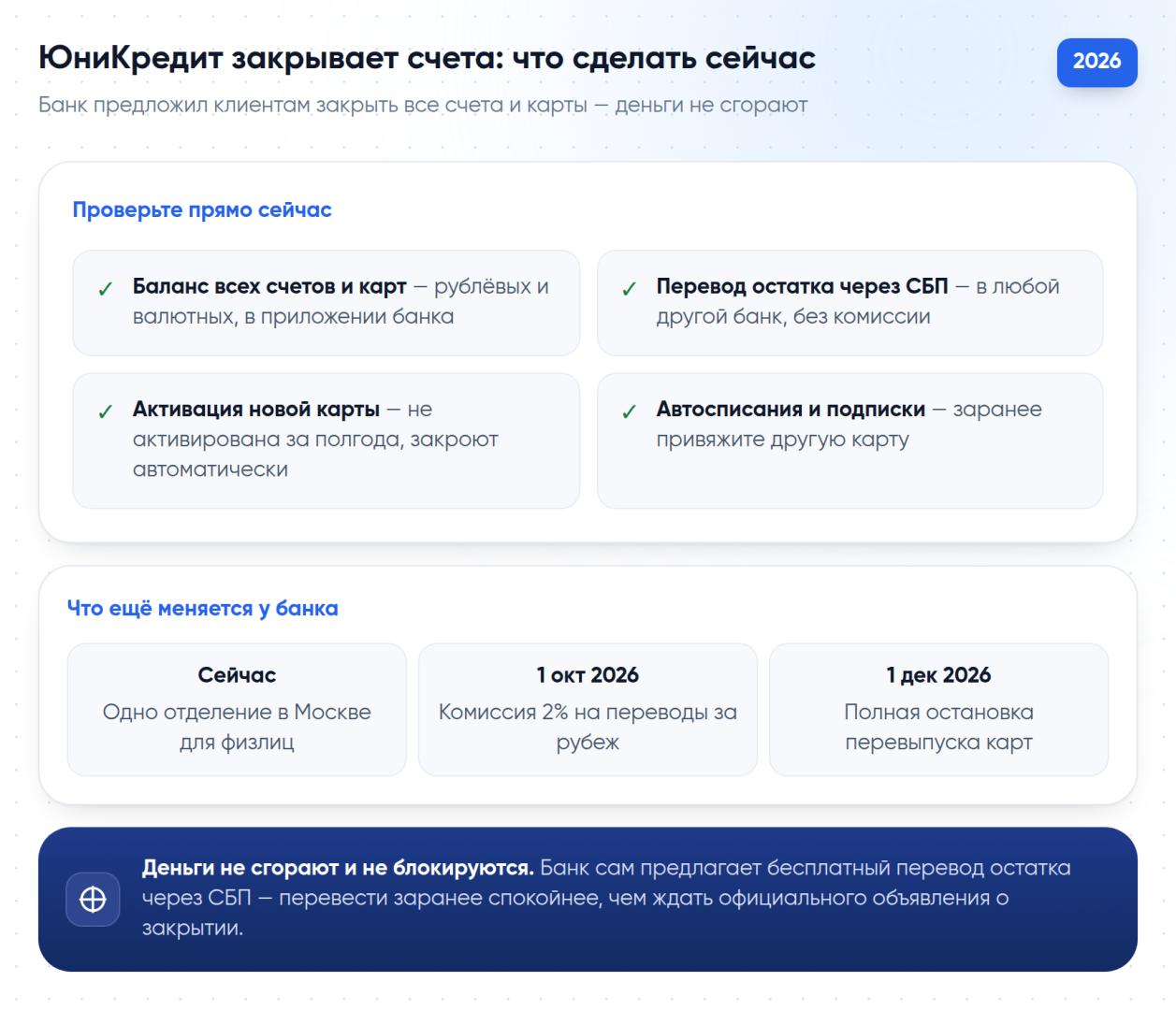The width and height of the screenshot is (1176, 1010).
Task: Click the '1 дек 2026' card title
Action: point(938,675)
